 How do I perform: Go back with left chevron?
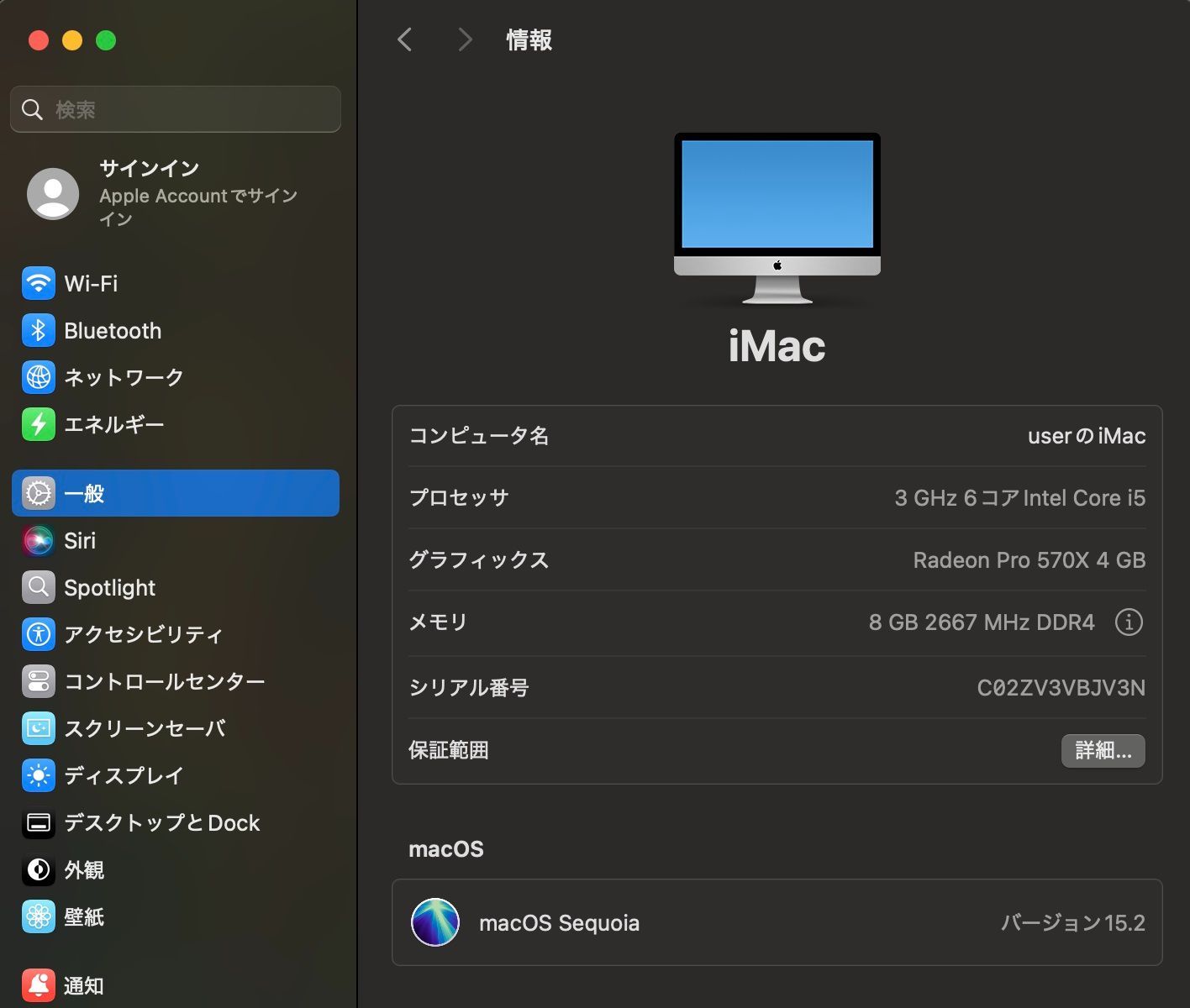[x=405, y=39]
